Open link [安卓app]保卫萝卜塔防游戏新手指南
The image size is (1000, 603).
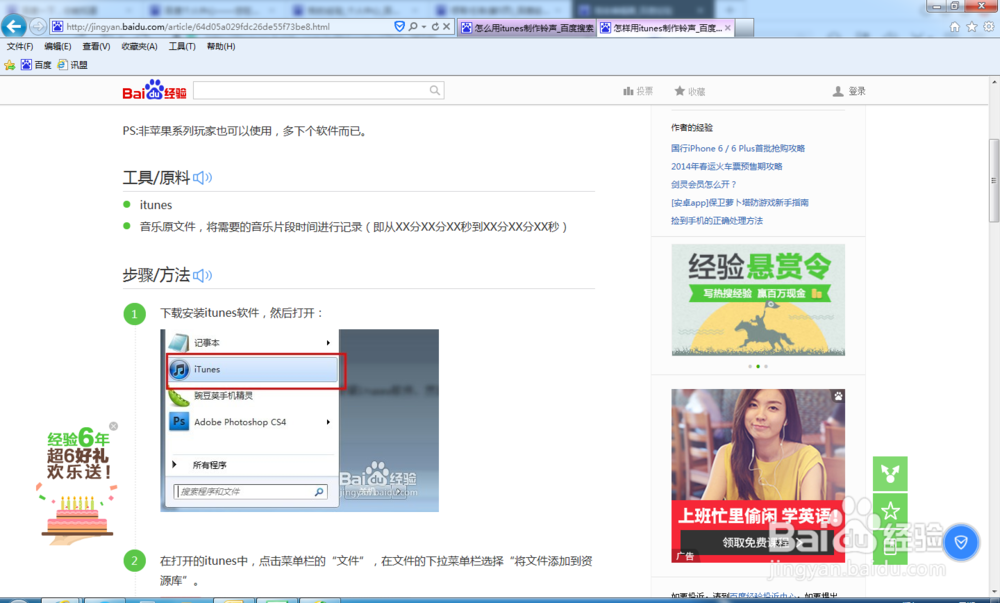click(740, 203)
